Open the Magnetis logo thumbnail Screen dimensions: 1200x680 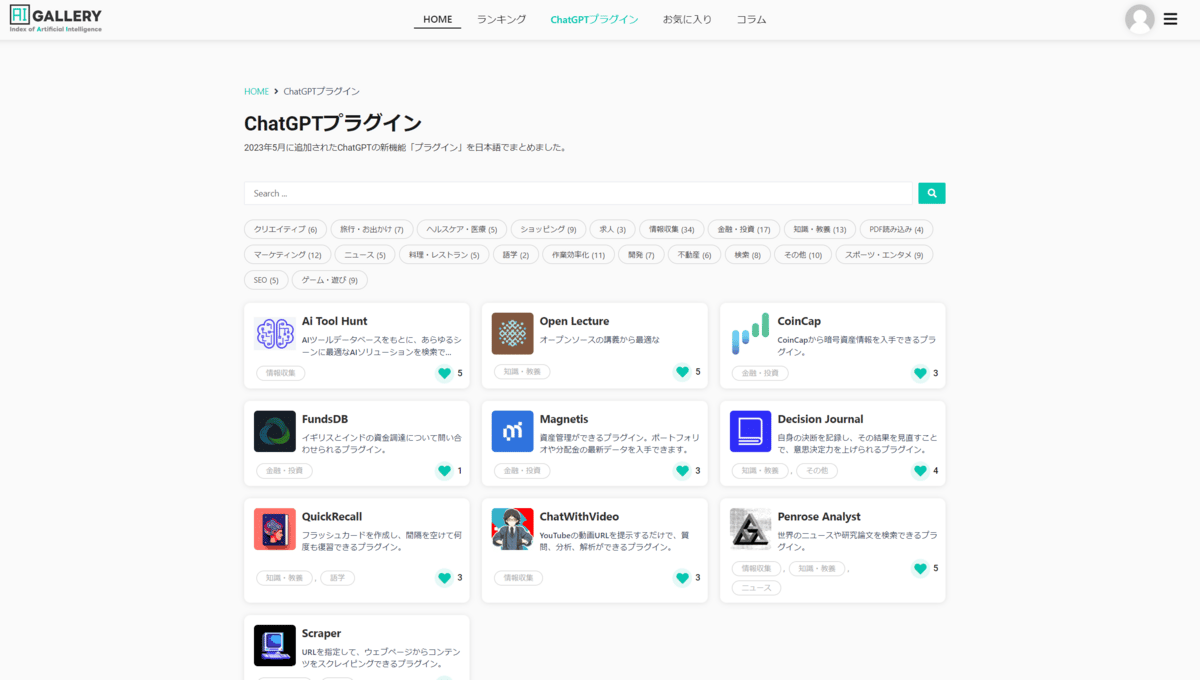(513, 432)
